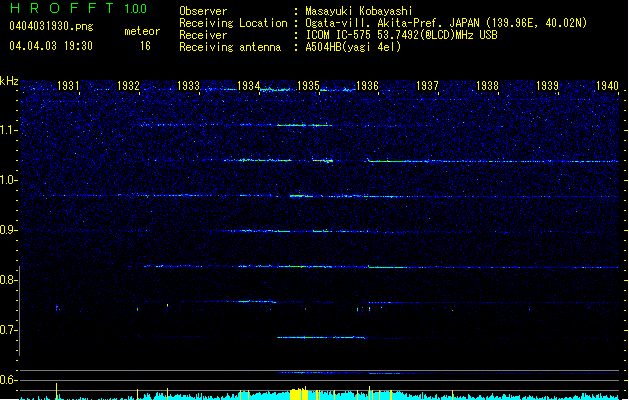
Task: Click the 'Receiving Location' label
Action: pos(233,23)
